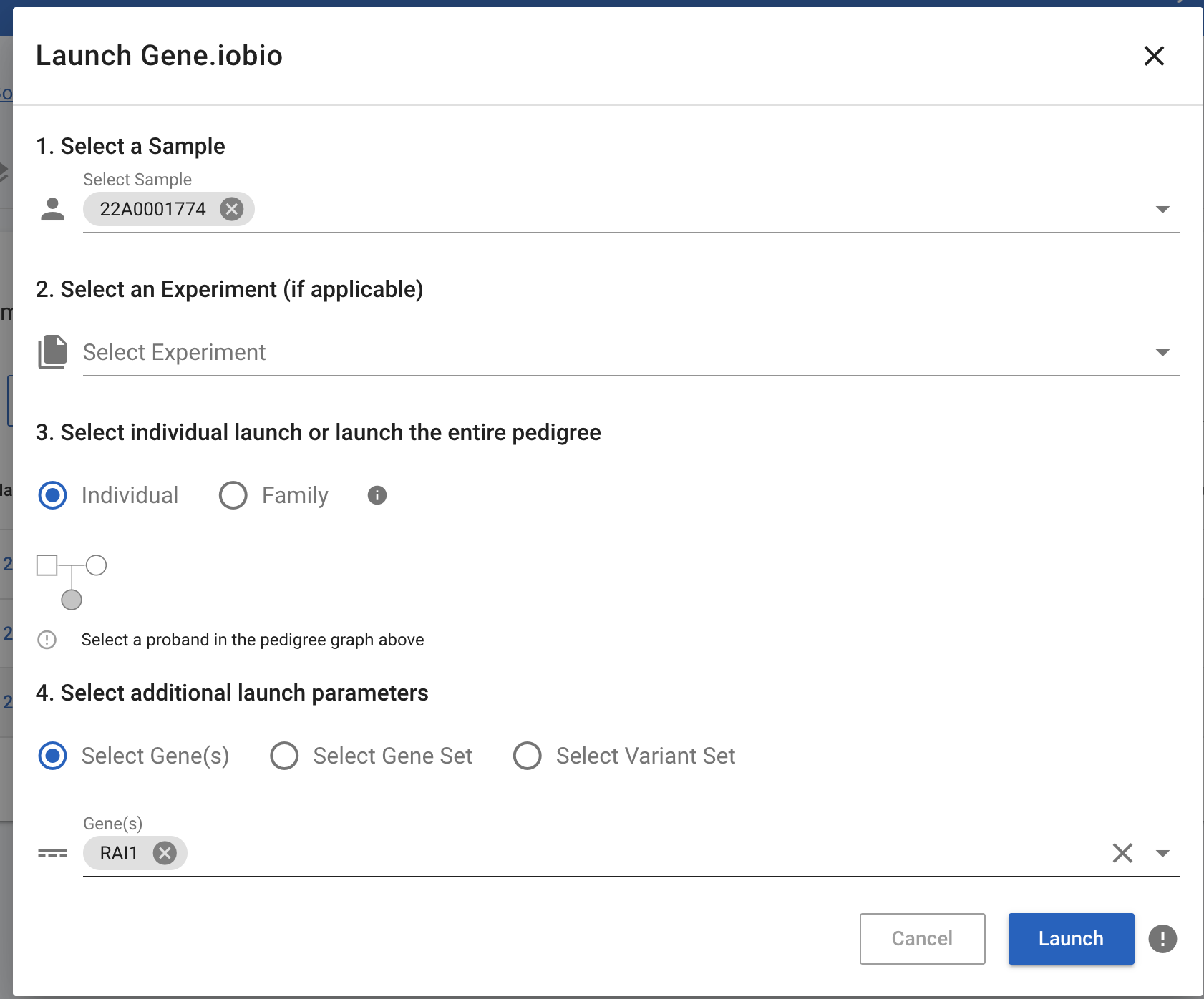Click the gene list icon beside Gene(s) field
This screenshot has width=1204, height=999.
click(x=52, y=853)
